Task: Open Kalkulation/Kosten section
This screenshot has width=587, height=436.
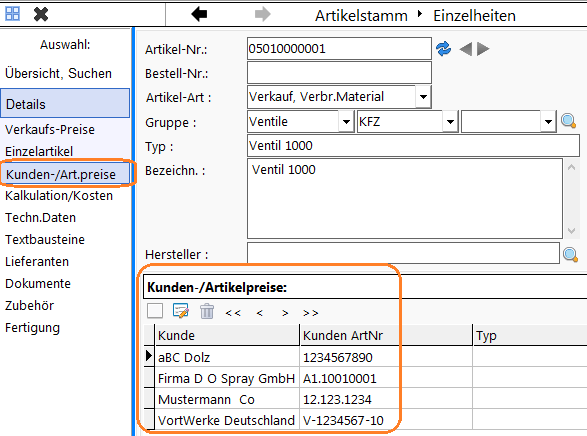Action: 59,196
